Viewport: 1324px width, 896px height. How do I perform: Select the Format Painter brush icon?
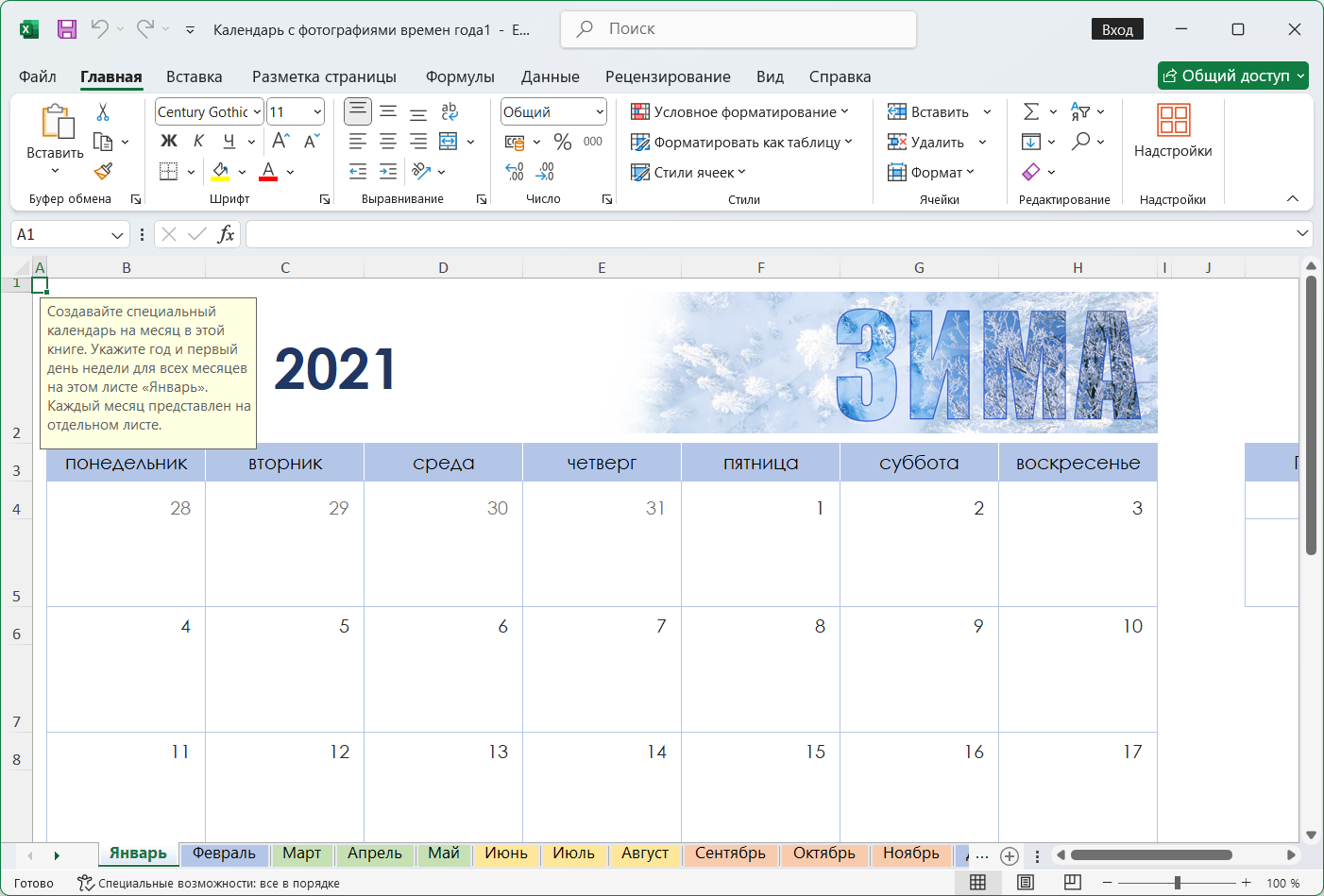pyautogui.click(x=103, y=171)
